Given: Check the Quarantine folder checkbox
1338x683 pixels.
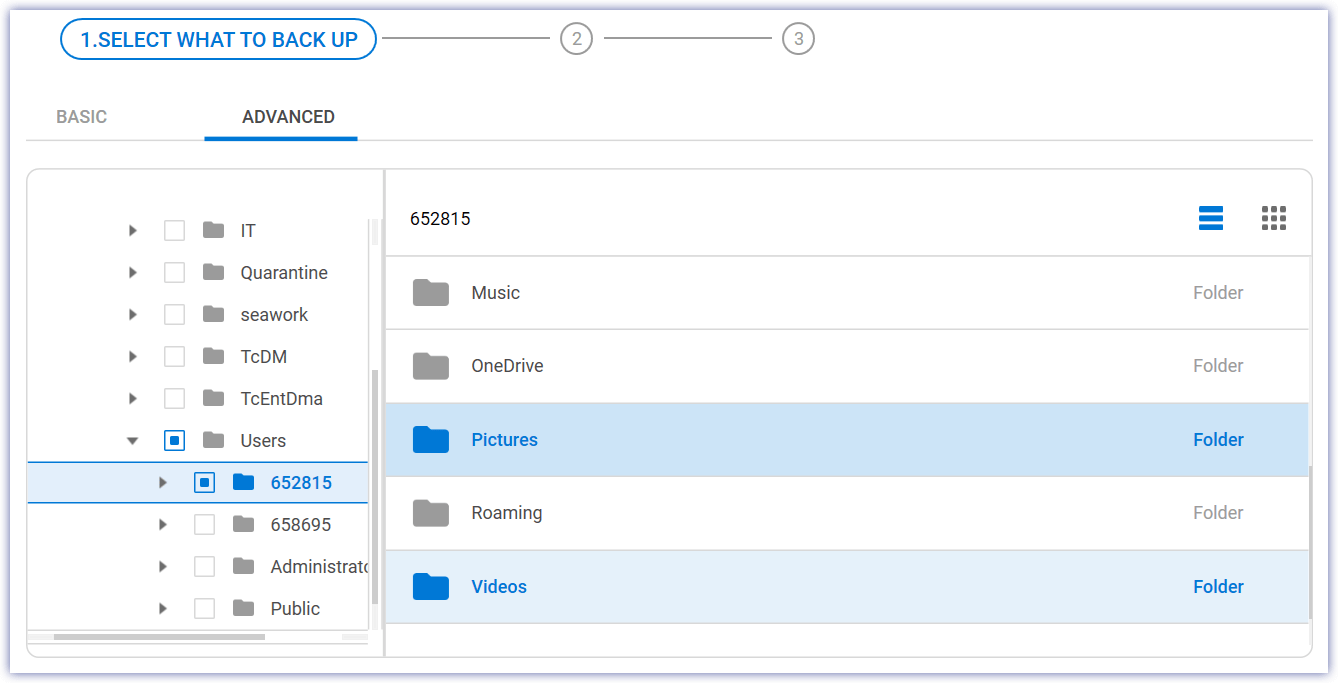Looking at the screenshot, I should (174, 272).
